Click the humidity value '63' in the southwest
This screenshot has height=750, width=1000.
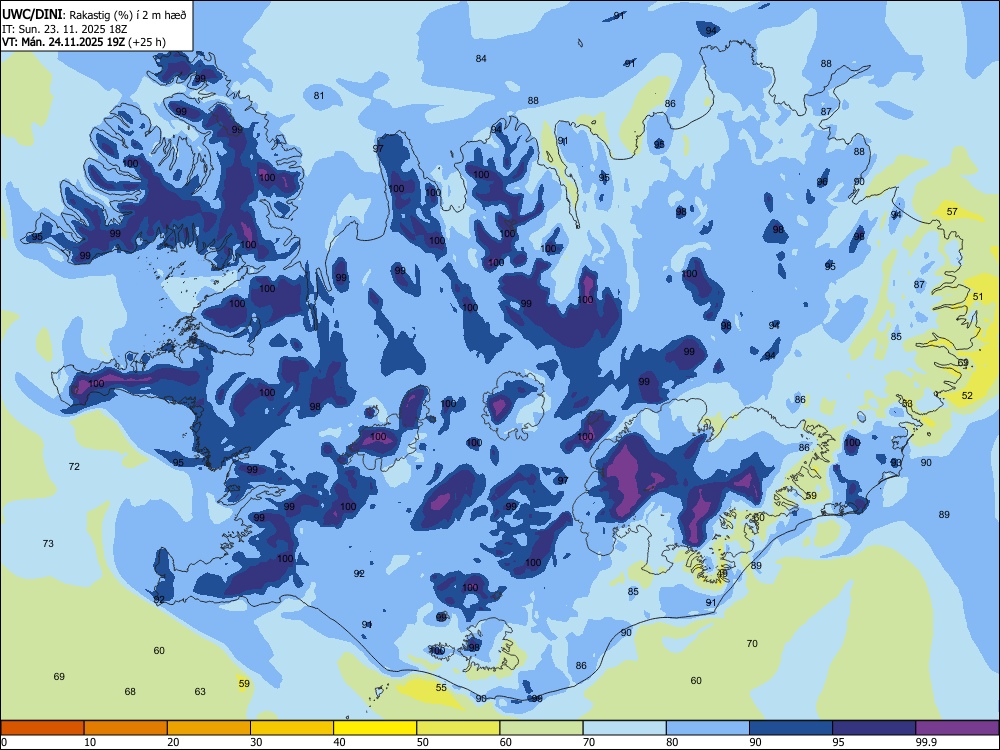(x=200, y=691)
